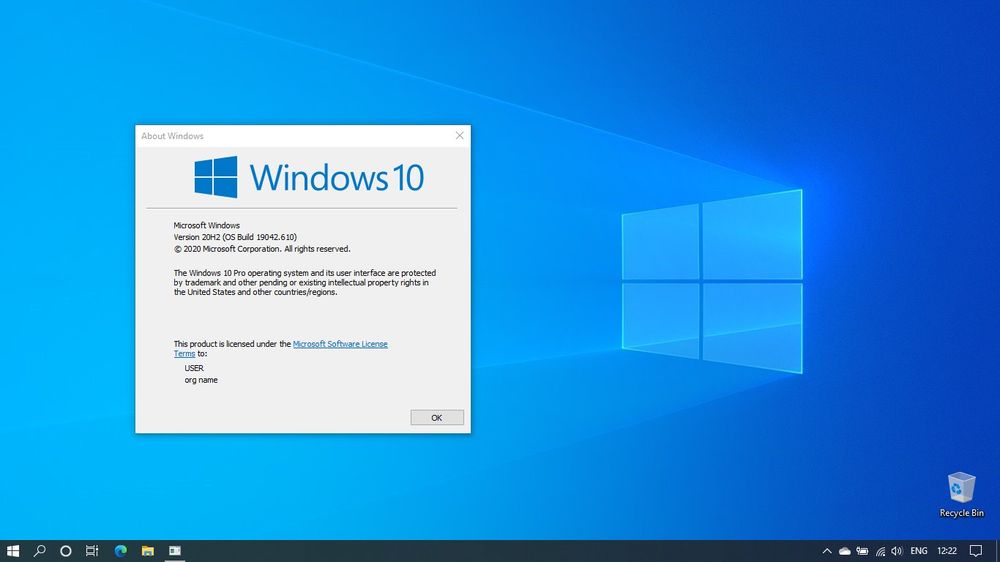Image resolution: width=1000 pixels, height=562 pixels.
Task: Click the "USER" licensee text
Action: pyautogui.click(x=194, y=368)
